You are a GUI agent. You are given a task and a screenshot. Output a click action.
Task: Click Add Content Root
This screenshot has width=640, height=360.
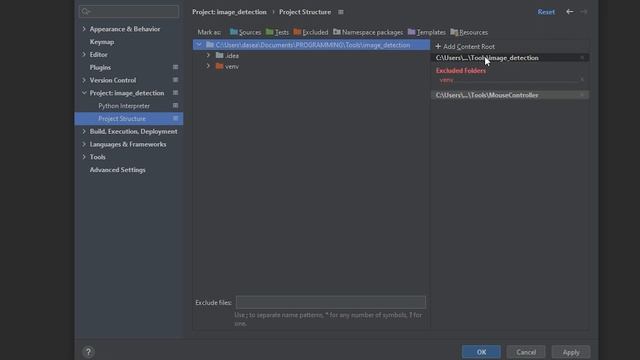[x=465, y=47]
